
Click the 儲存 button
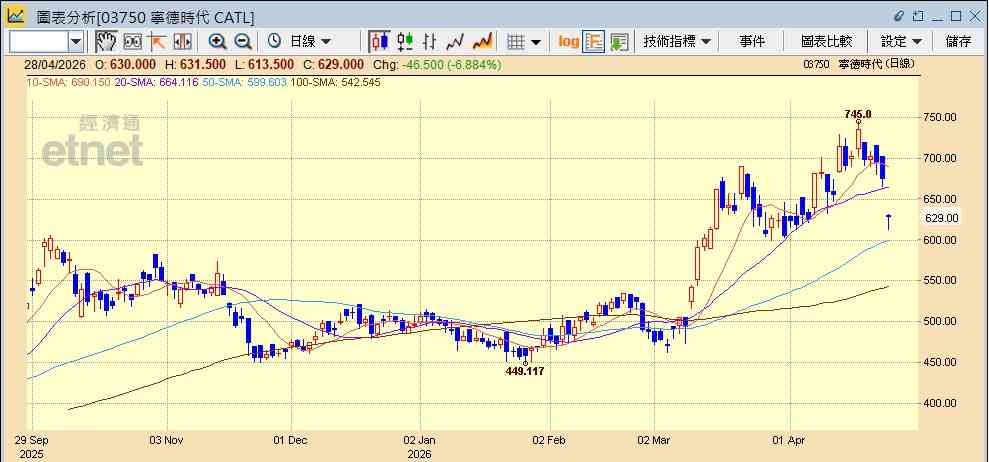(x=958, y=42)
